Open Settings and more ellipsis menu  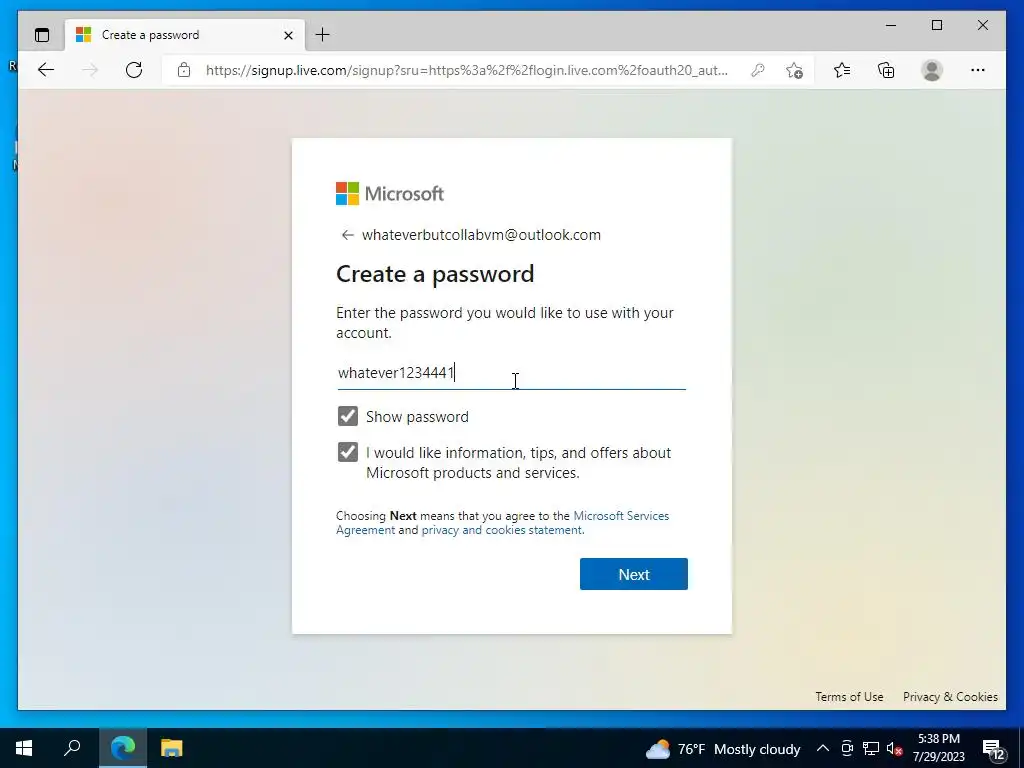coord(978,70)
